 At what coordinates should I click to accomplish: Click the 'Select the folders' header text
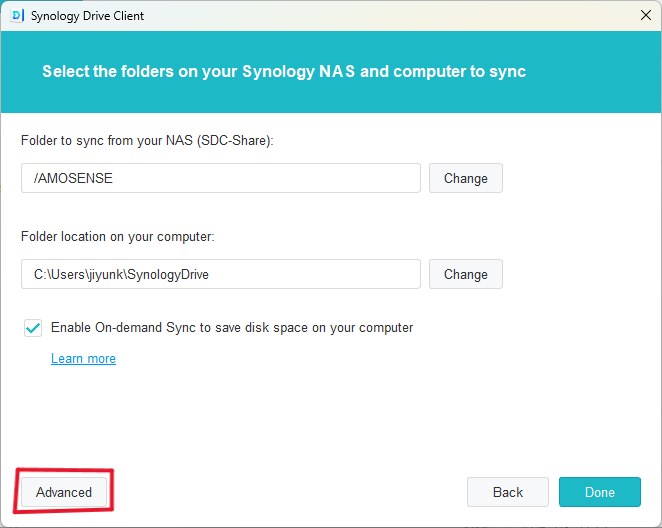pyautogui.click(x=283, y=72)
